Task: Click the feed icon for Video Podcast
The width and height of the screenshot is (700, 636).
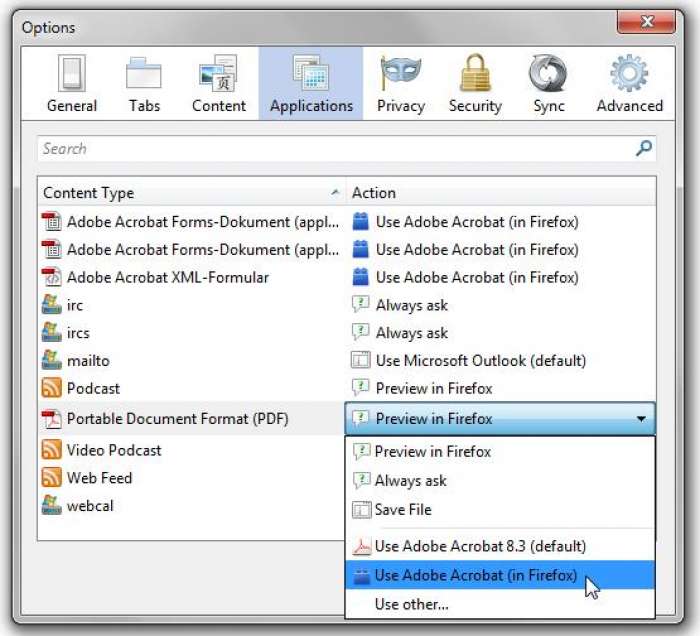Action: coord(51,450)
